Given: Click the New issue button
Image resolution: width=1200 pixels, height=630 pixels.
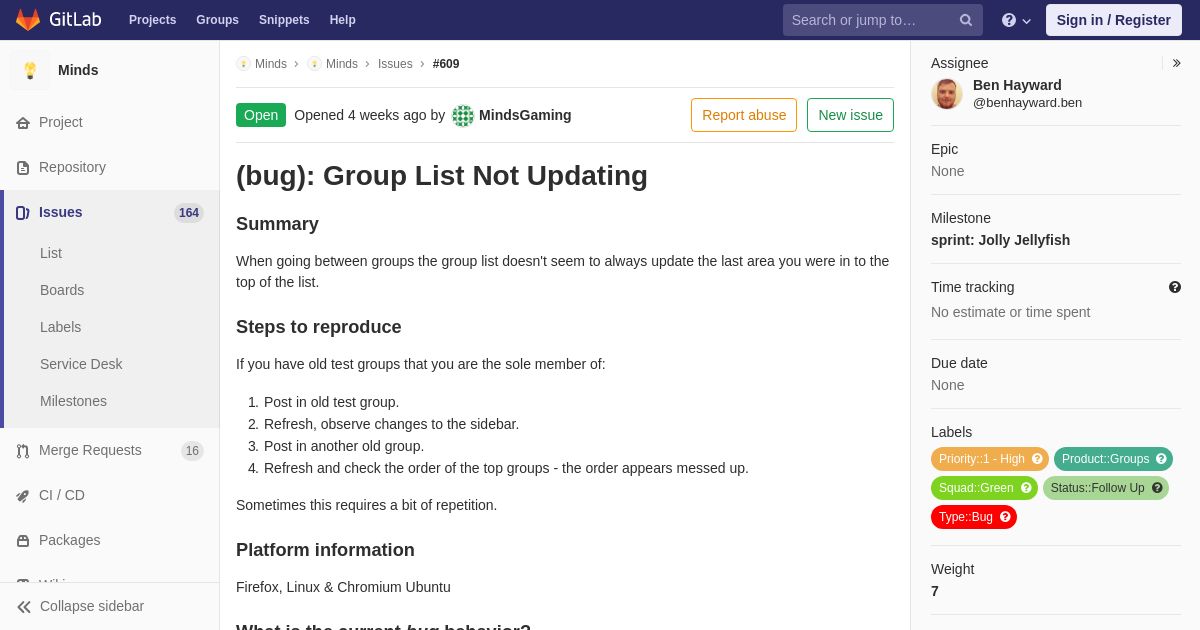Looking at the screenshot, I should tap(850, 115).
